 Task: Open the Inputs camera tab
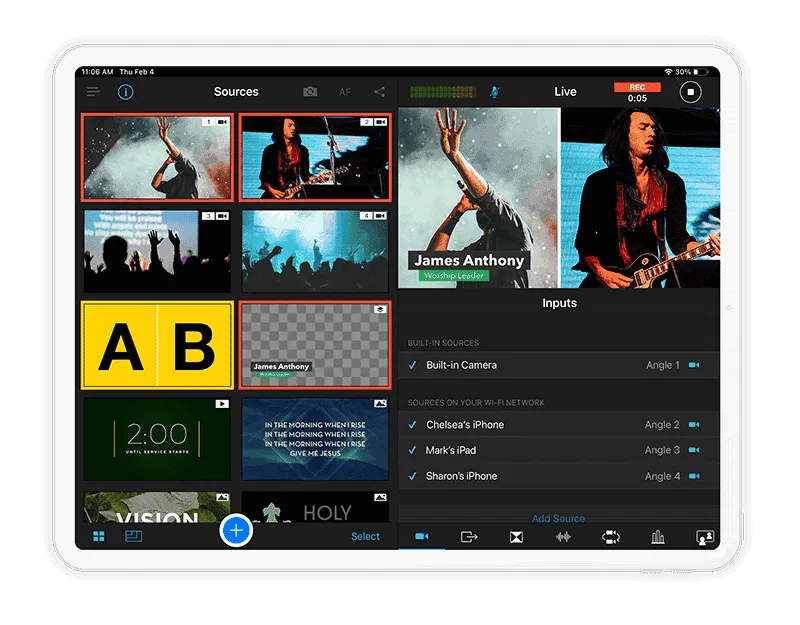(422, 537)
